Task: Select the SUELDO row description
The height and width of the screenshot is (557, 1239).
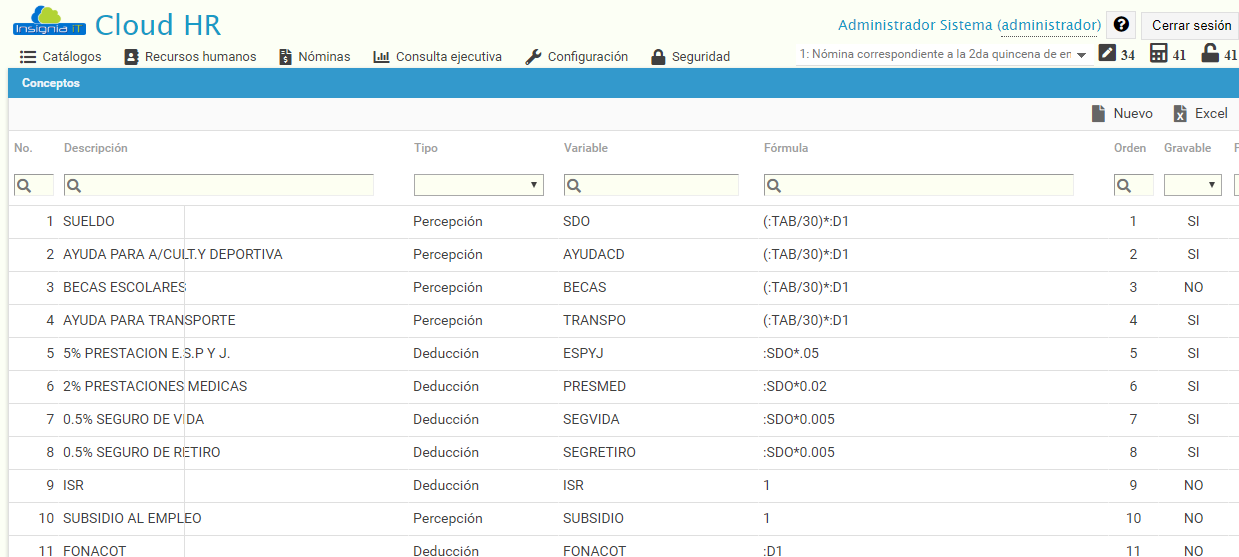Action: pos(89,221)
